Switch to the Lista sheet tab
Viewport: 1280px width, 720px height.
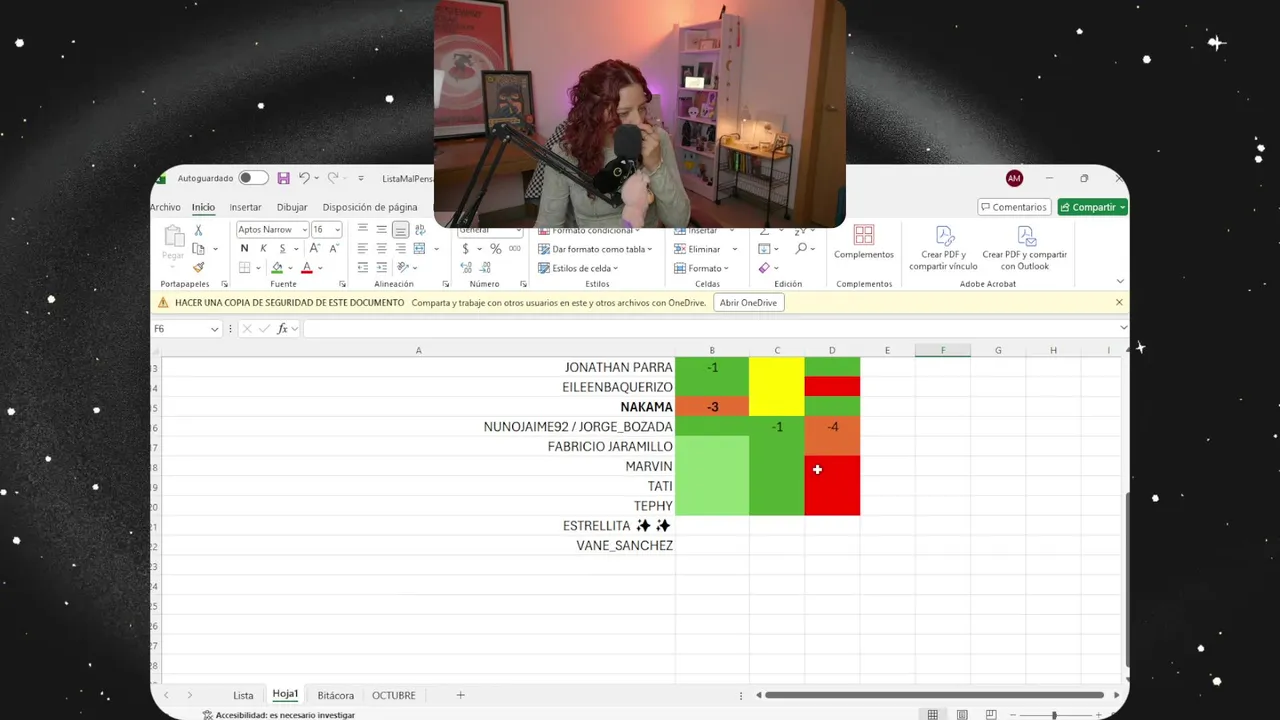tap(243, 695)
